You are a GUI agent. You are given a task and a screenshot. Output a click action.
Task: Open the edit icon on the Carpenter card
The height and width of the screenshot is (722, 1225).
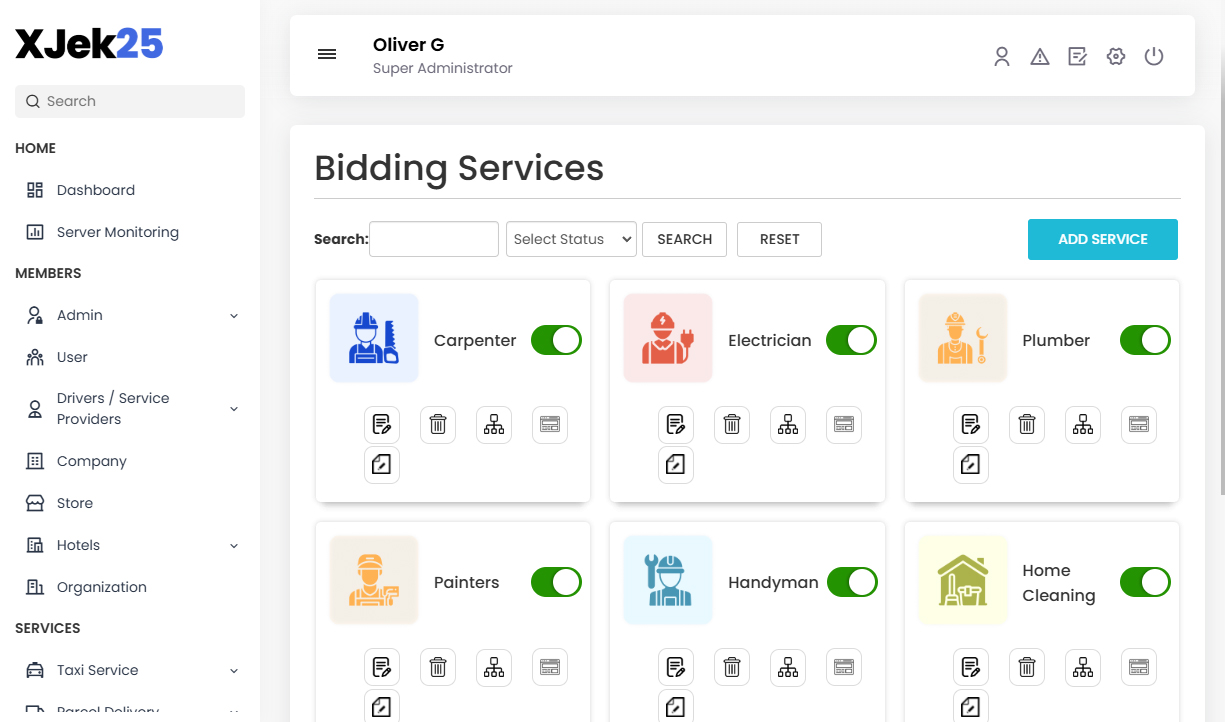coord(381,424)
